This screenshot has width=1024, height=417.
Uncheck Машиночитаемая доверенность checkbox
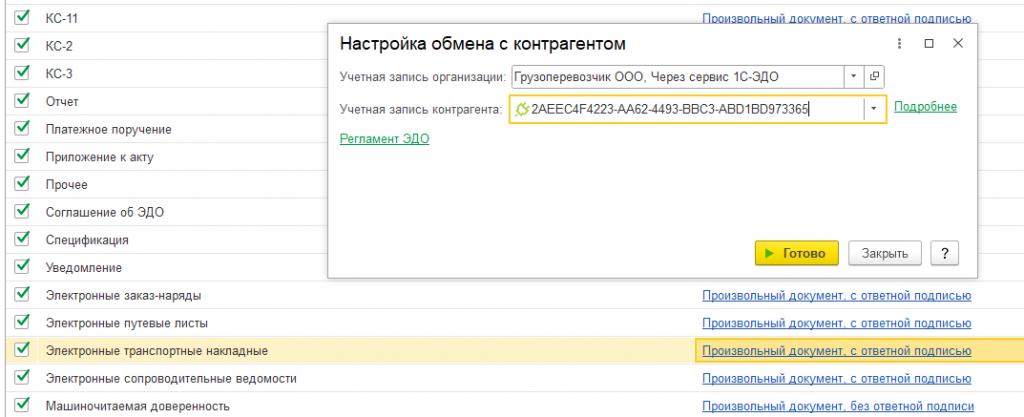coord(22,405)
